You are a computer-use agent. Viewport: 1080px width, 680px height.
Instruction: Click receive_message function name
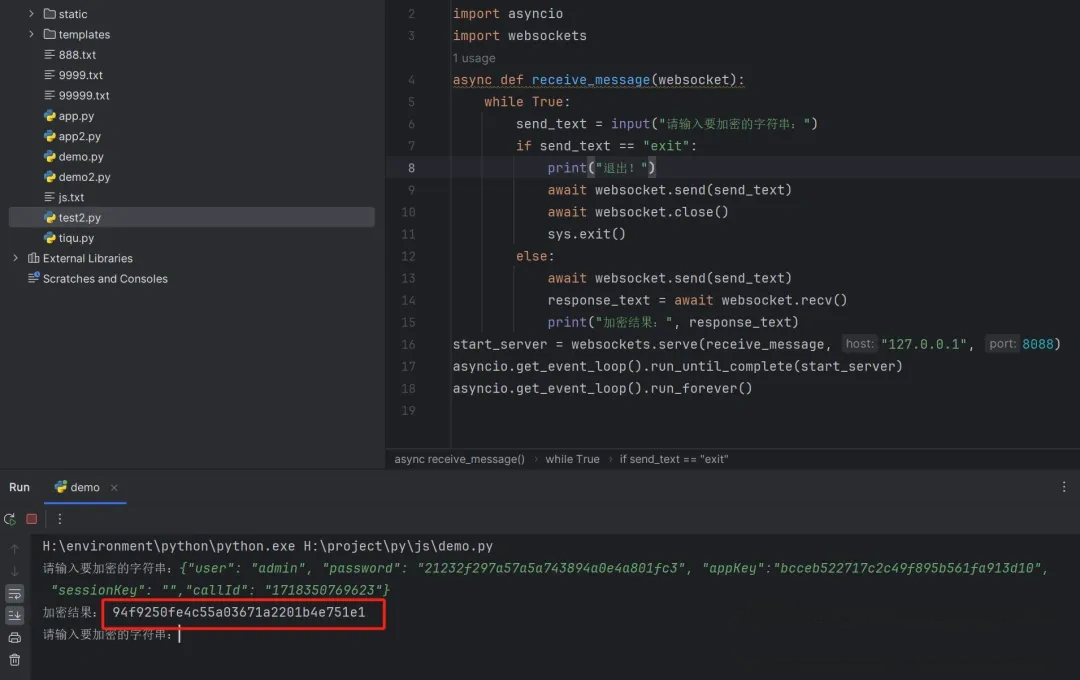tap(590, 80)
